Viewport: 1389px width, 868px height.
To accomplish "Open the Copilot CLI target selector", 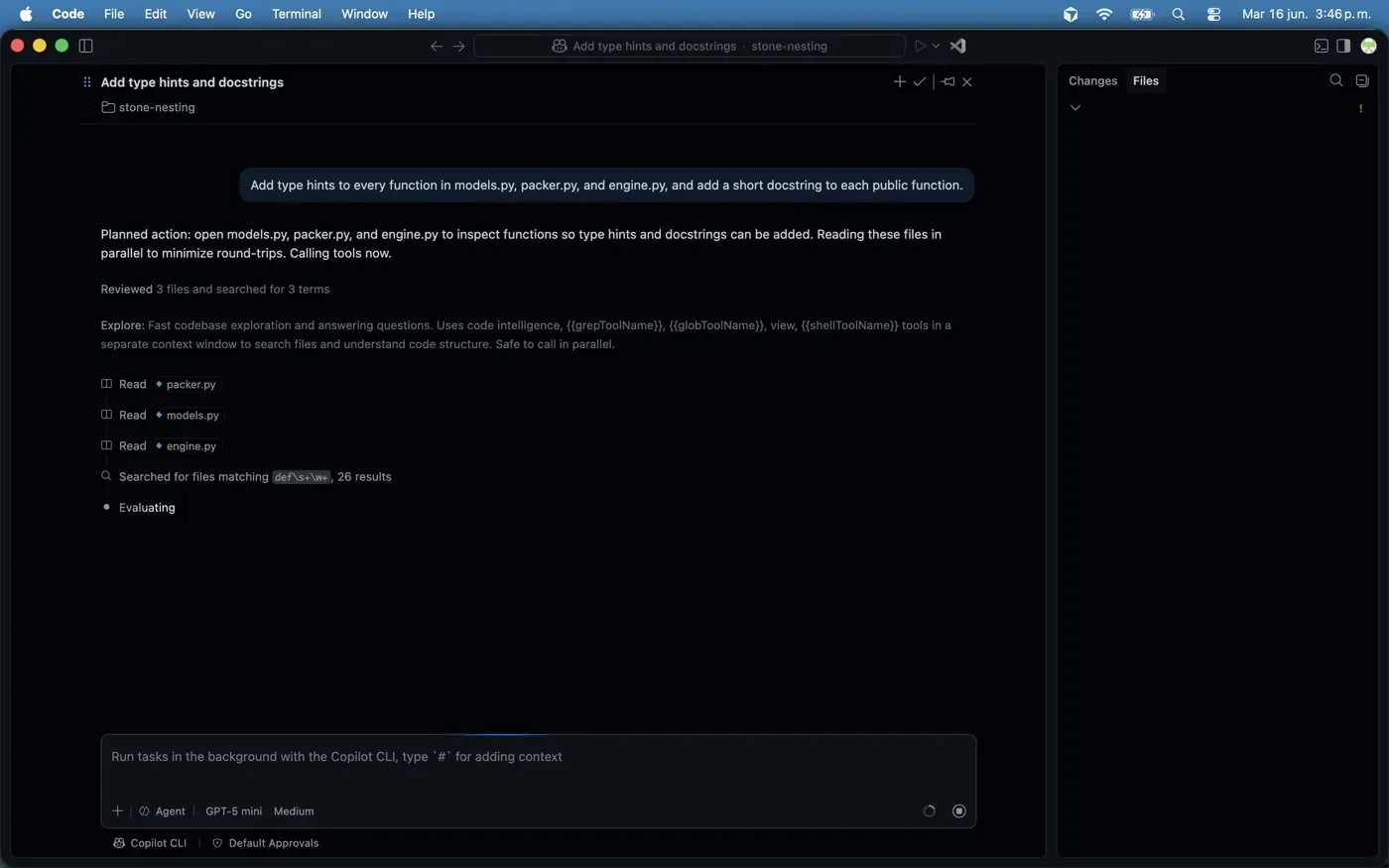I will [150, 843].
